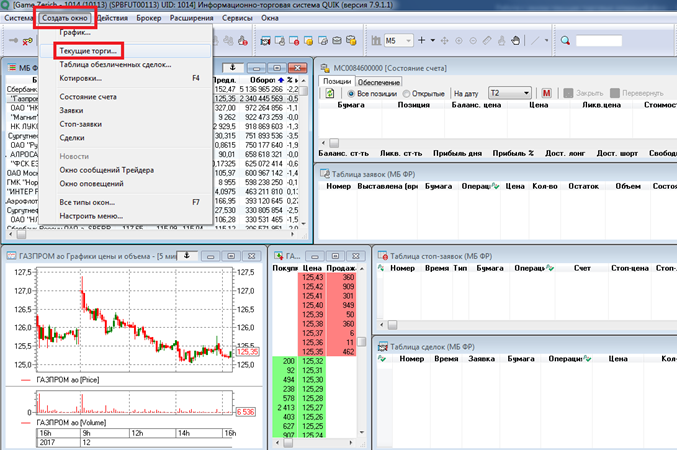
Task: Choose Сделки menu entry
Action: coord(125,138)
